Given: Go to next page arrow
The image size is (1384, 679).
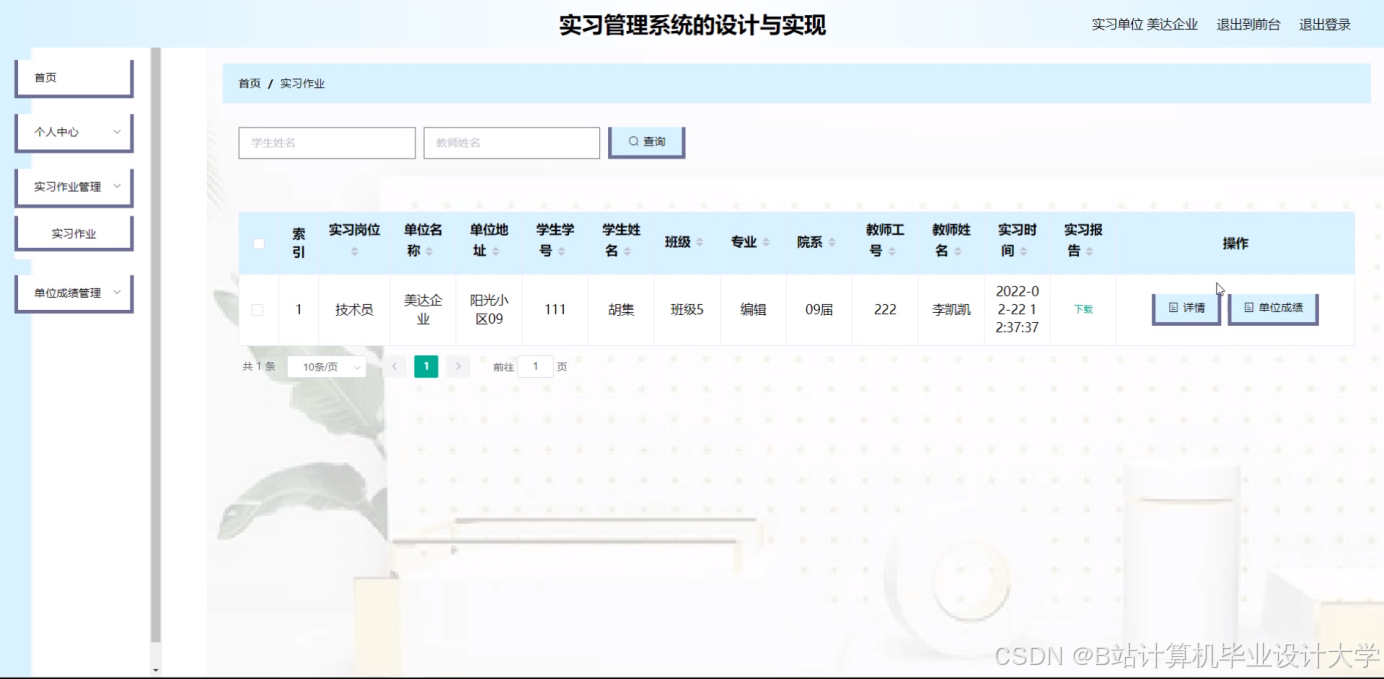Looking at the screenshot, I should tap(458, 367).
